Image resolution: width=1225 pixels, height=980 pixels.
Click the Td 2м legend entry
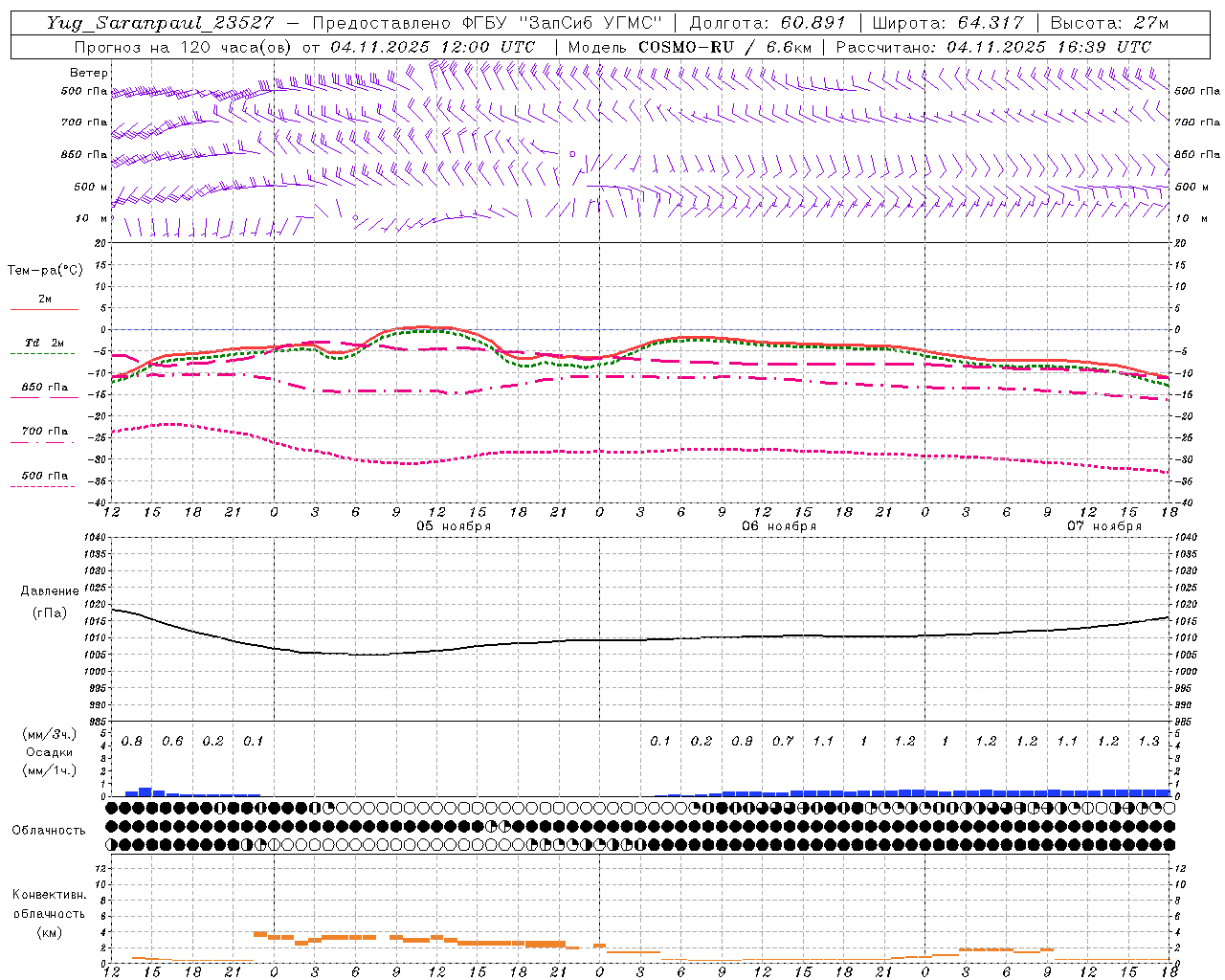pyautogui.click(x=44, y=343)
